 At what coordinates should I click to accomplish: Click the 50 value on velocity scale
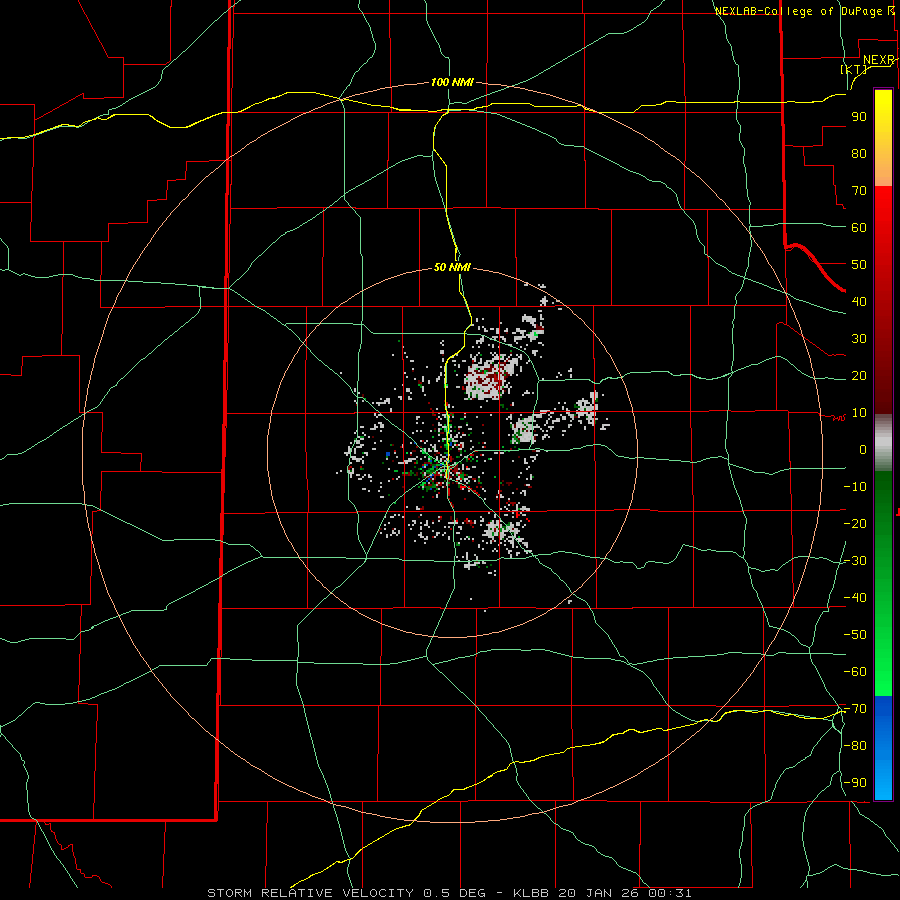859,265
